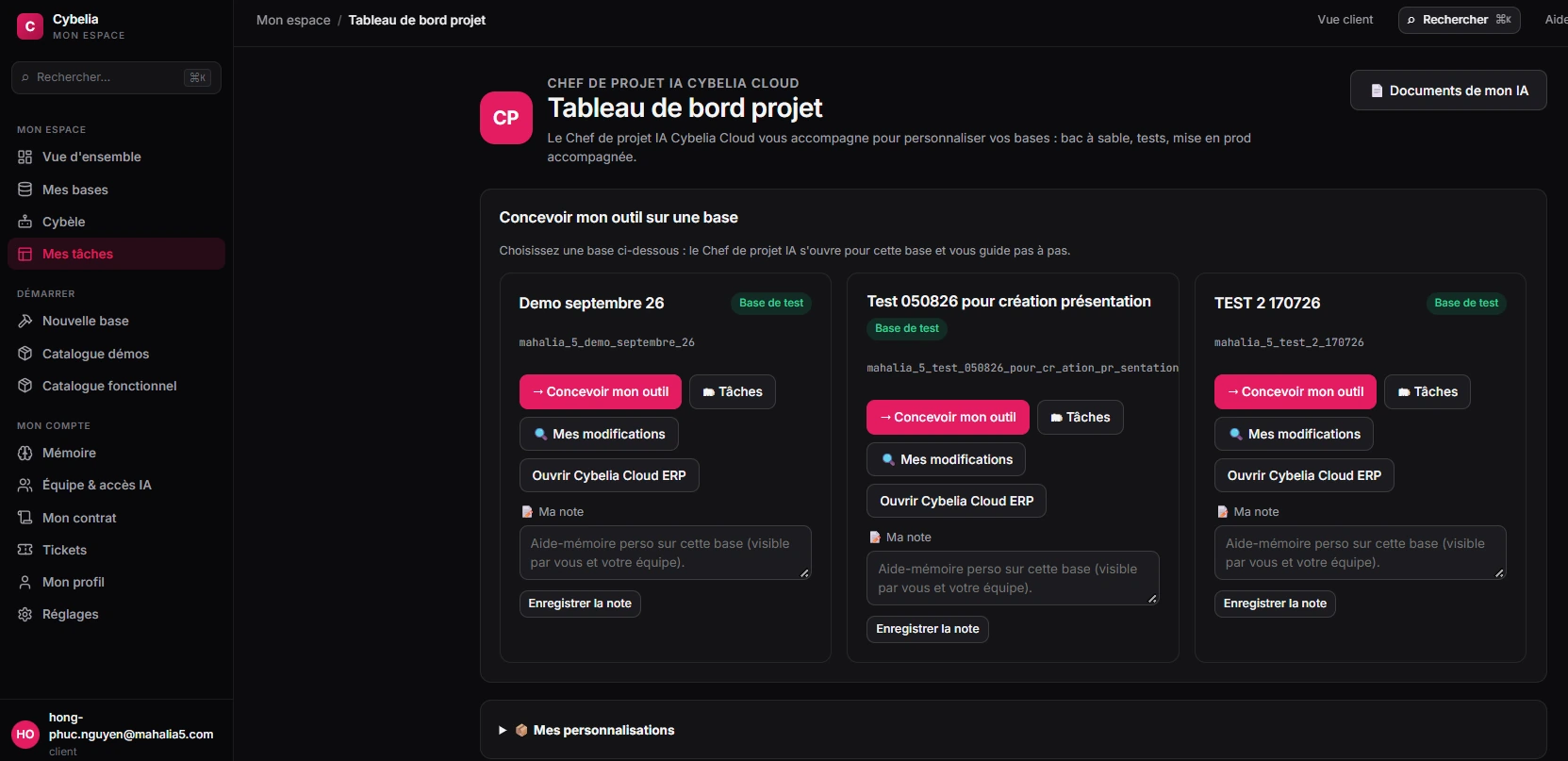The height and width of the screenshot is (761, 1568).
Task: Open the top bar Rechercher button
Action: click(x=1459, y=20)
